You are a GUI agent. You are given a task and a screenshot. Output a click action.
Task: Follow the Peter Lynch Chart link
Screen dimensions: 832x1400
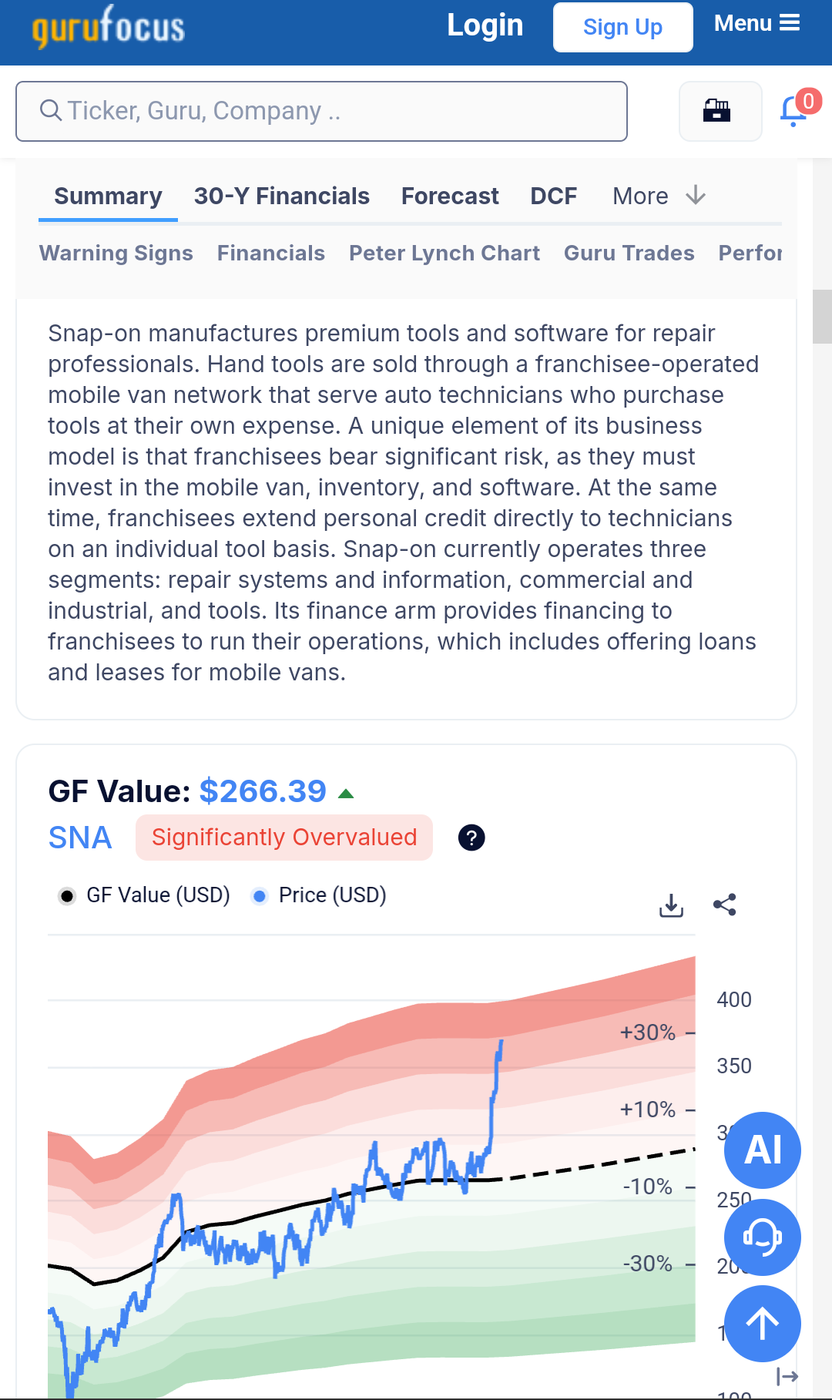coord(444,253)
